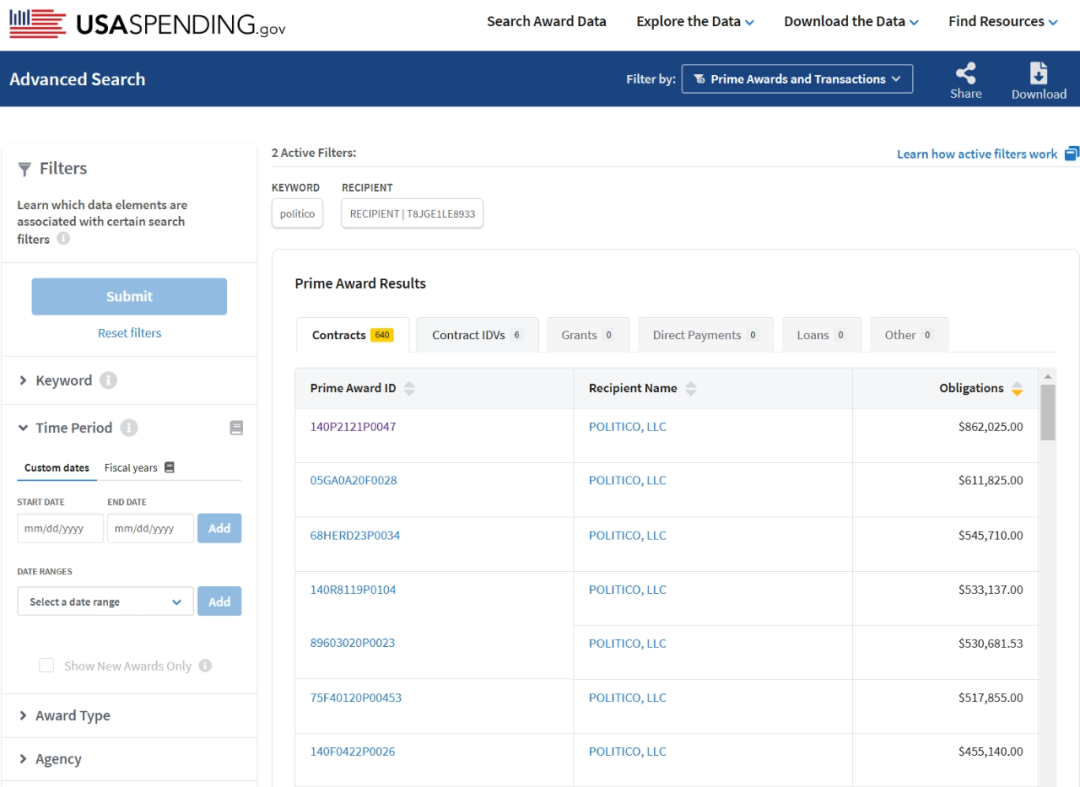This screenshot has height=787, width=1080.
Task: Click POLITICO, LLC in $862,025.00 row
Action: (627, 426)
